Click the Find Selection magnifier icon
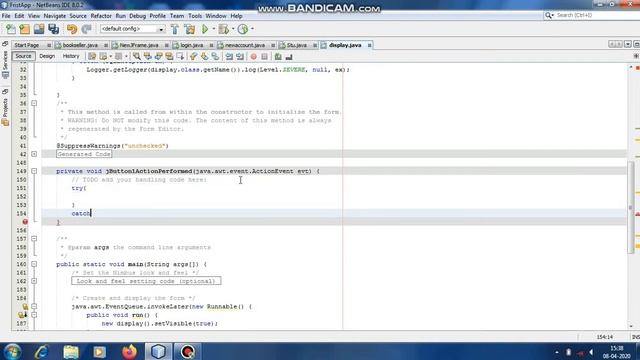Screen dimensions: 640x360 (137, 56)
